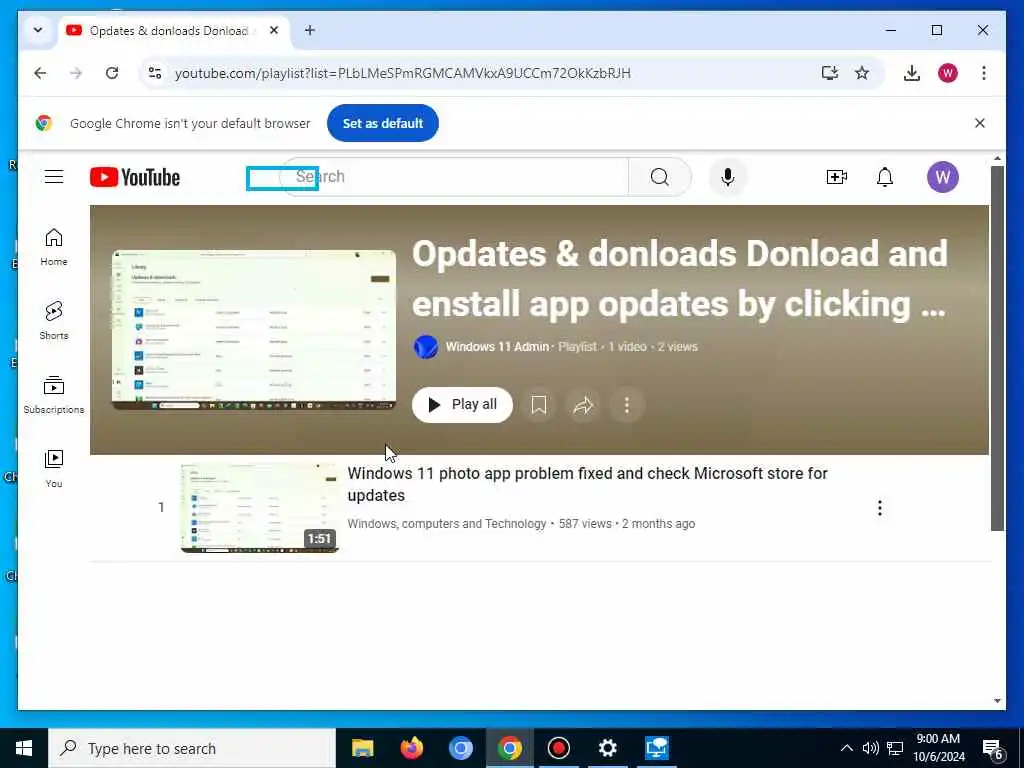Go to Home in the sidebar
The width and height of the screenshot is (1024, 768).
click(54, 247)
